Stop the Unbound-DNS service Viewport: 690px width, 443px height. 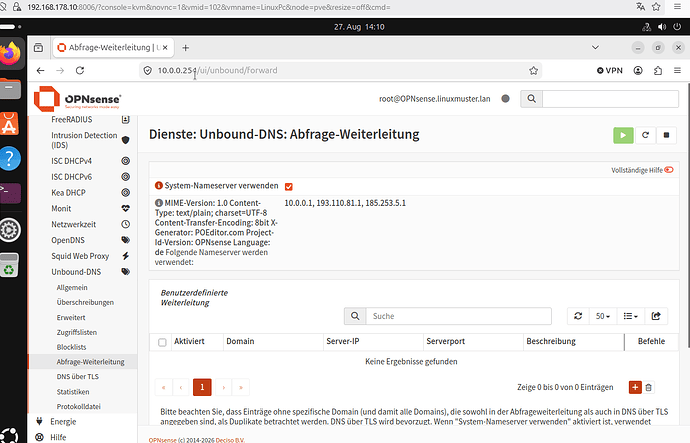[666, 135]
